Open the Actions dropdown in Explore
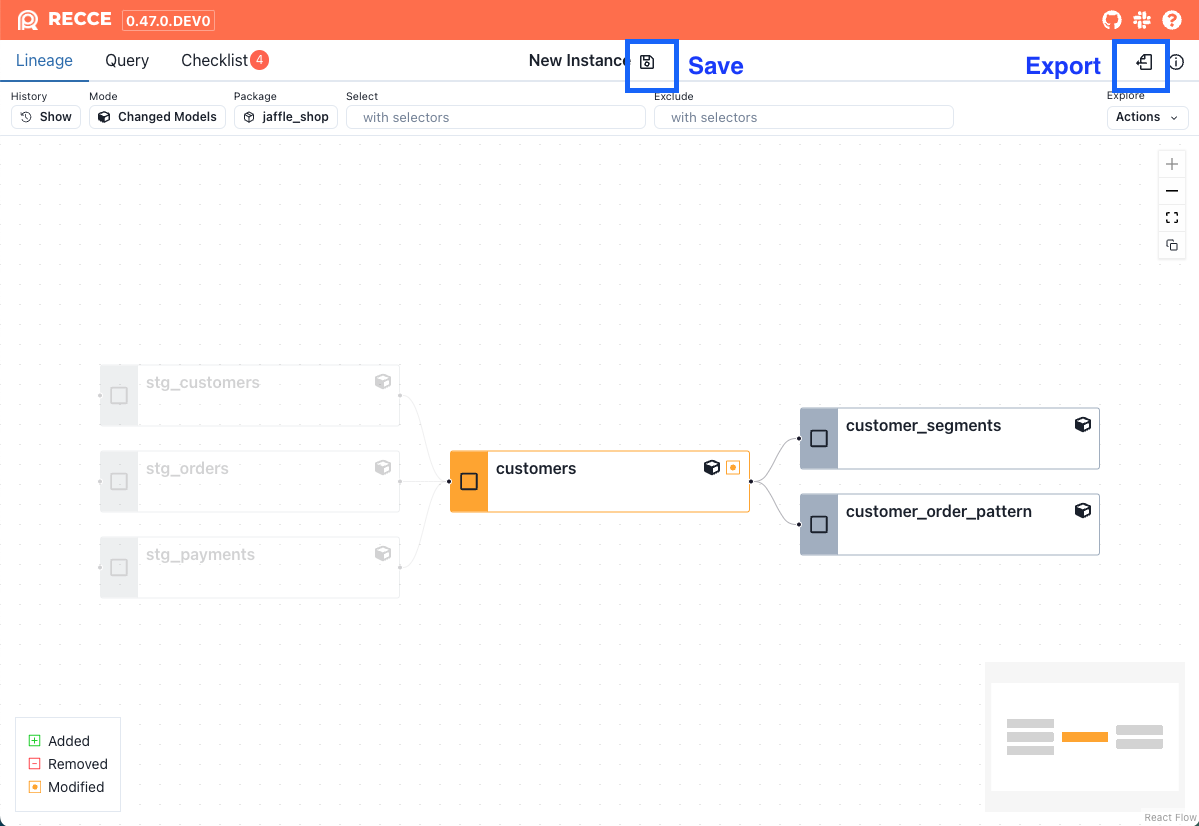 pos(1146,117)
